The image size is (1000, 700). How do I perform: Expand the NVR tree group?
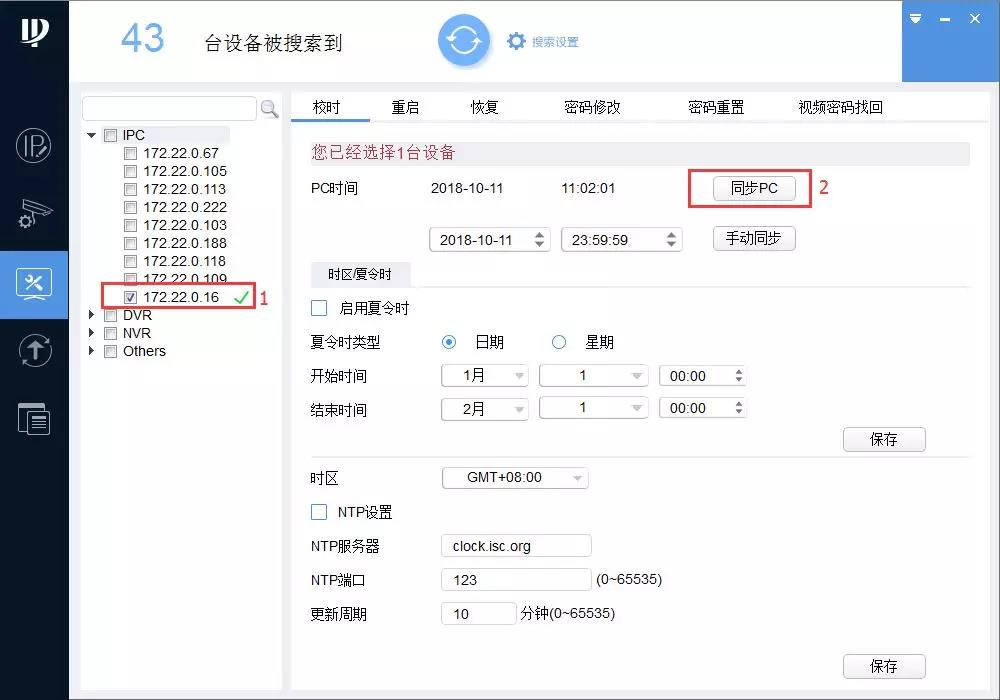pyautogui.click(x=91, y=333)
